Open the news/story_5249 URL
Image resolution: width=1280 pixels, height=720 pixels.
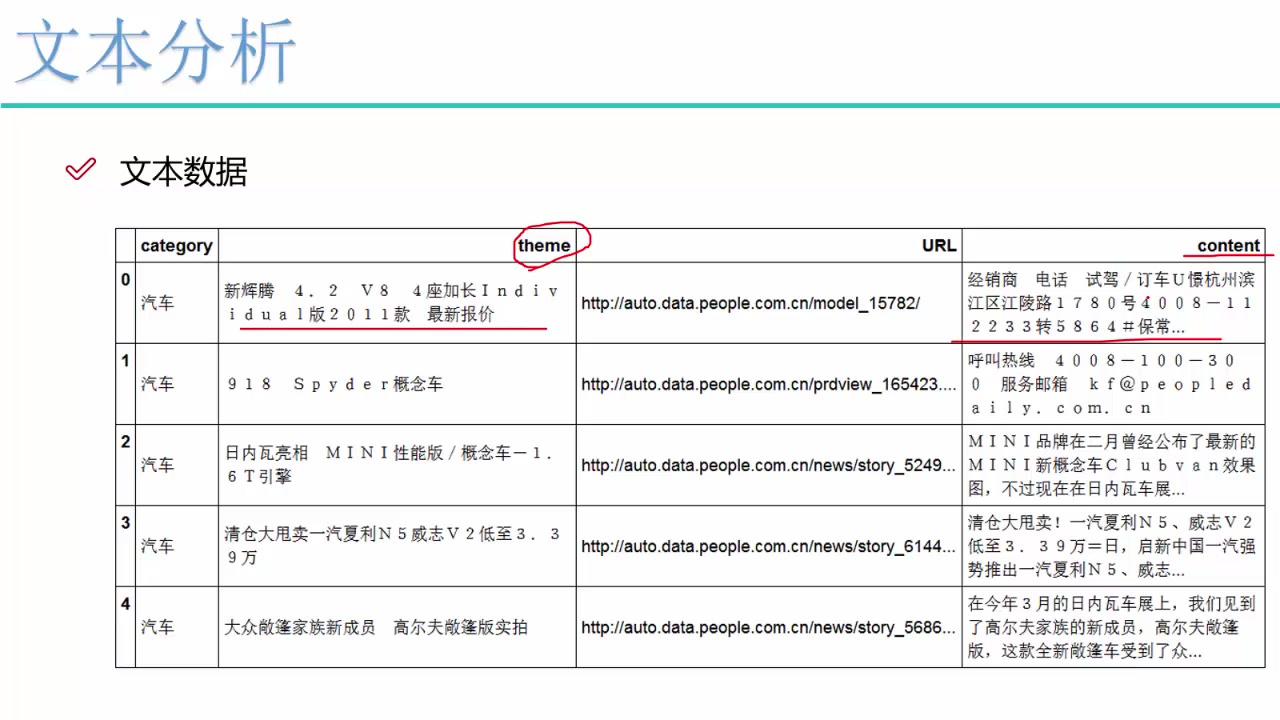tap(769, 465)
